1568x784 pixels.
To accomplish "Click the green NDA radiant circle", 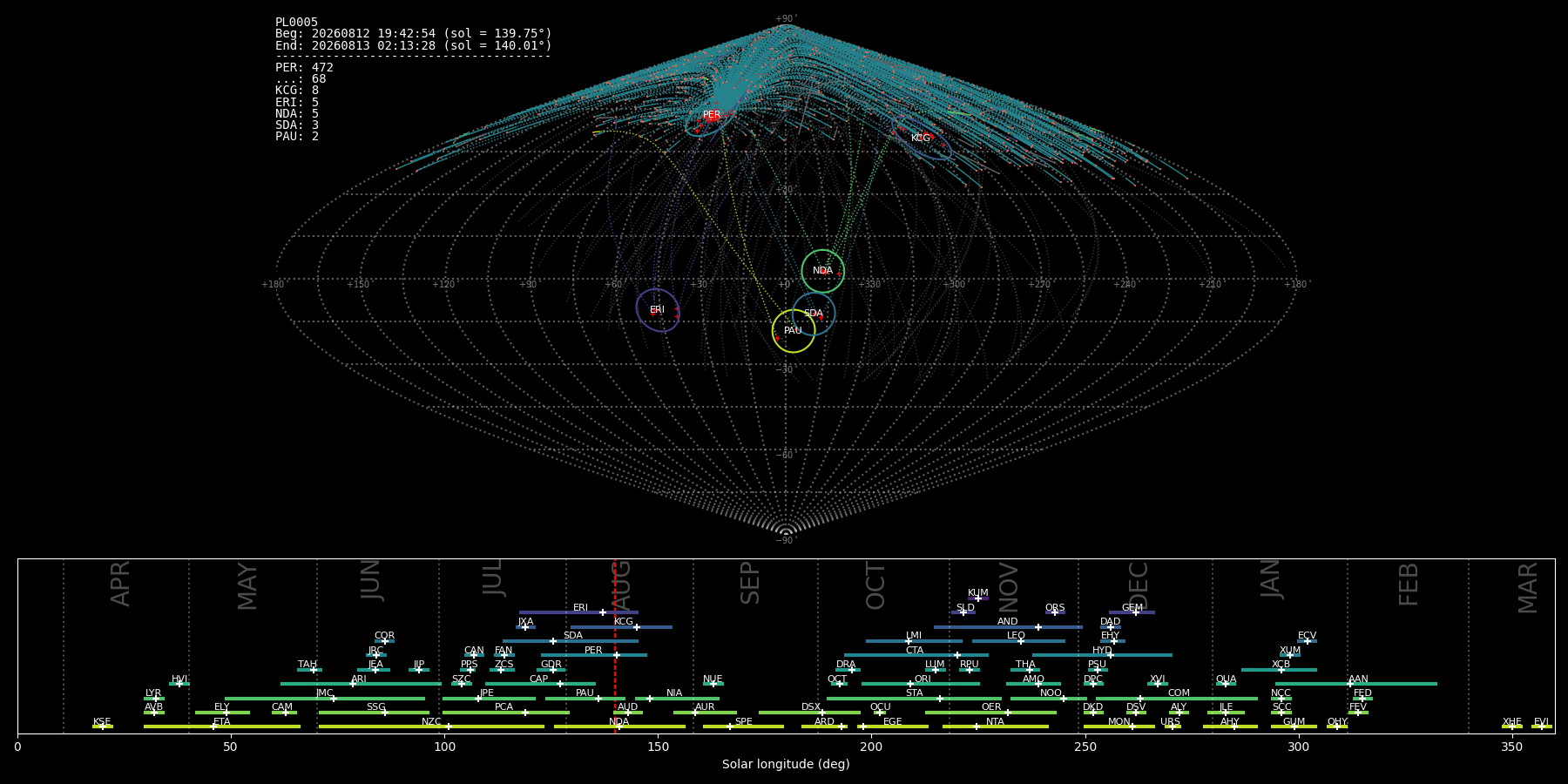I will pos(822,271).
